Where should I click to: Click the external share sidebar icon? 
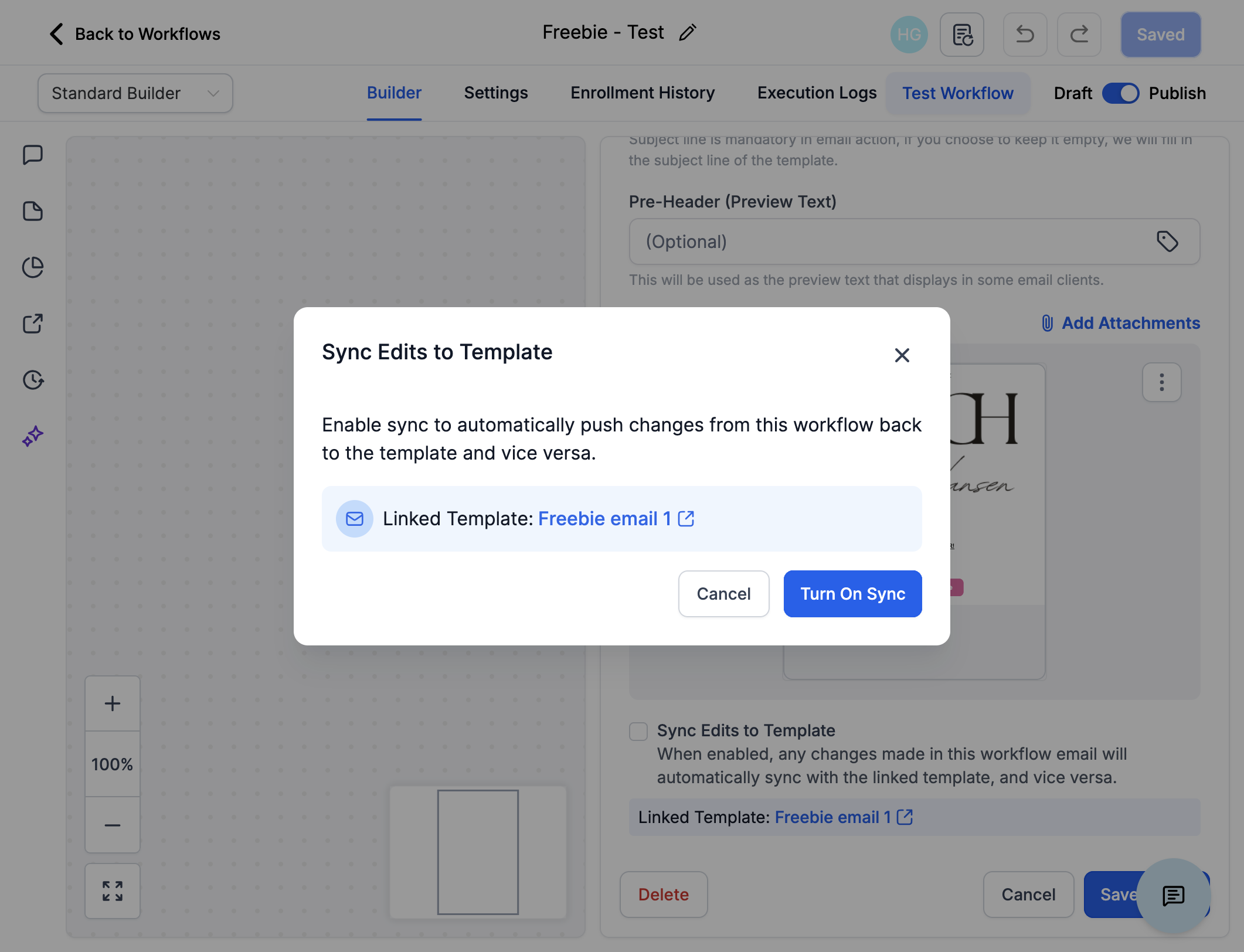(33, 324)
